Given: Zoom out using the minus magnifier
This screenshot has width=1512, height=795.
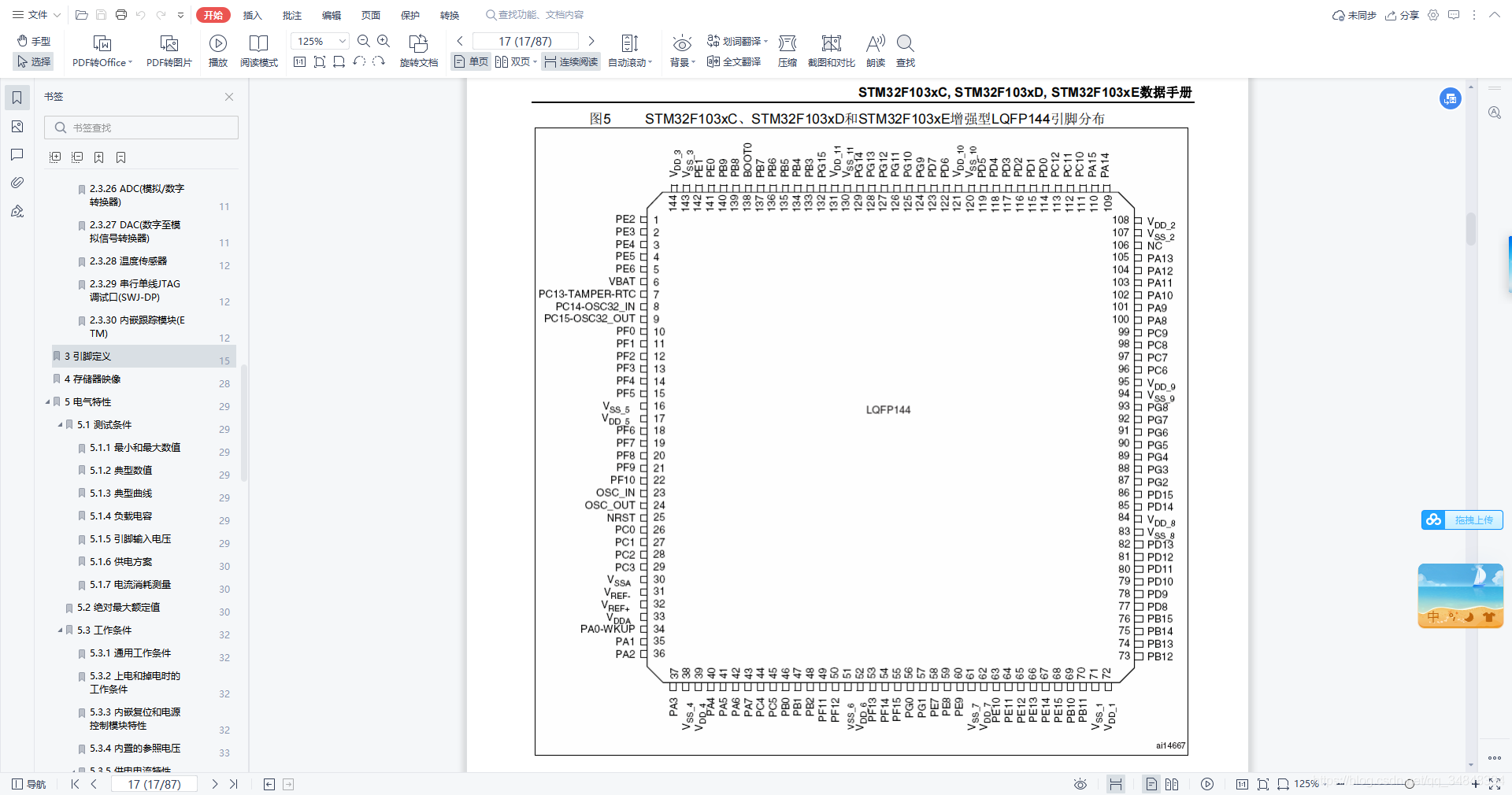Looking at the screenshot, I should click(364, 41).
